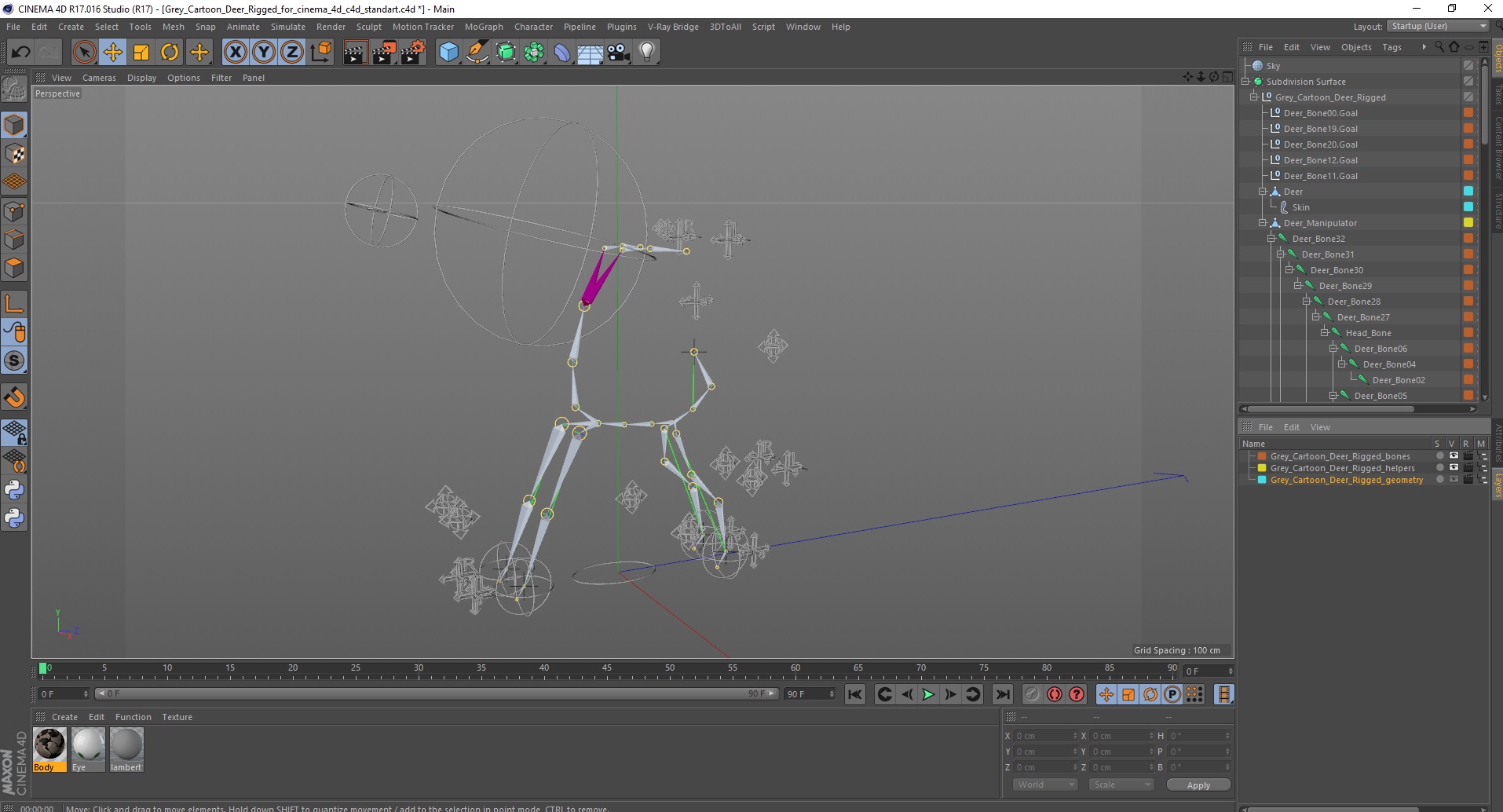
Task: Switch to Texture mode
Action: pyautogui.click(x=14, y=154)
